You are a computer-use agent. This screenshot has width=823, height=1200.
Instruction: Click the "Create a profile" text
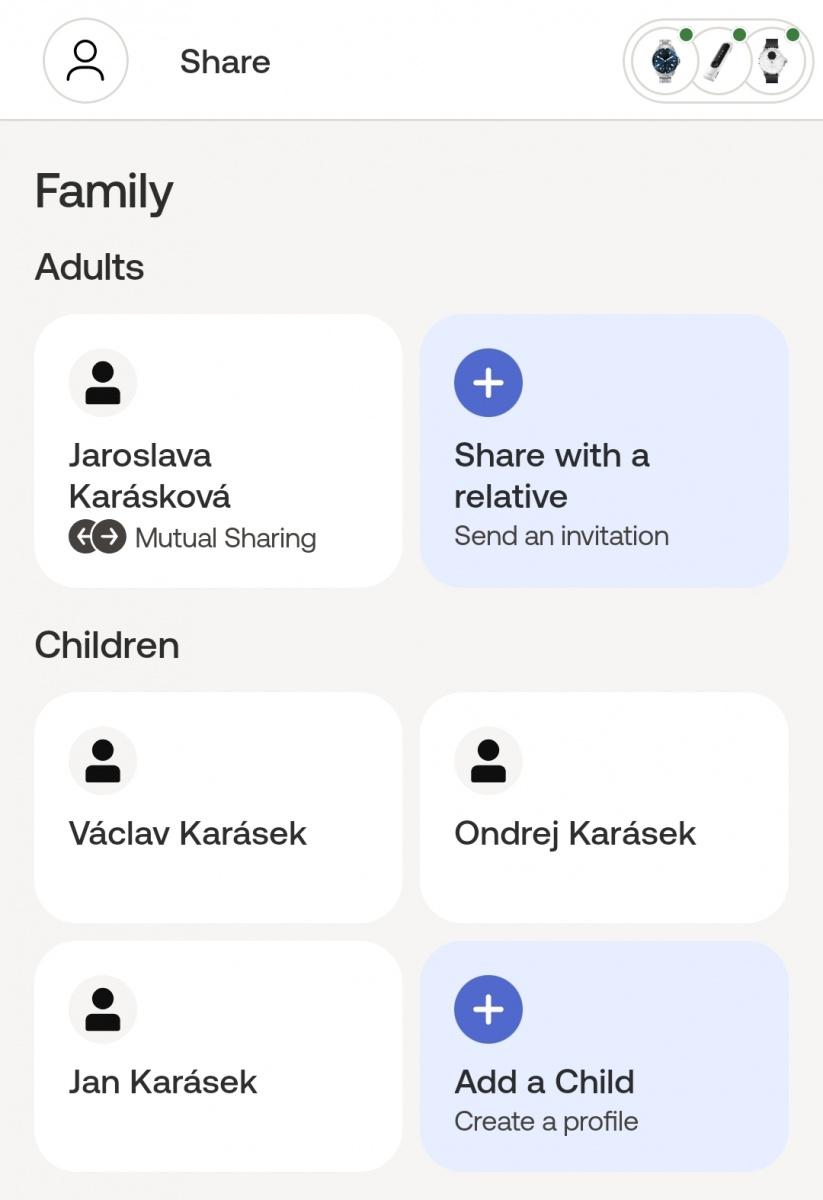click(546, 1121)
